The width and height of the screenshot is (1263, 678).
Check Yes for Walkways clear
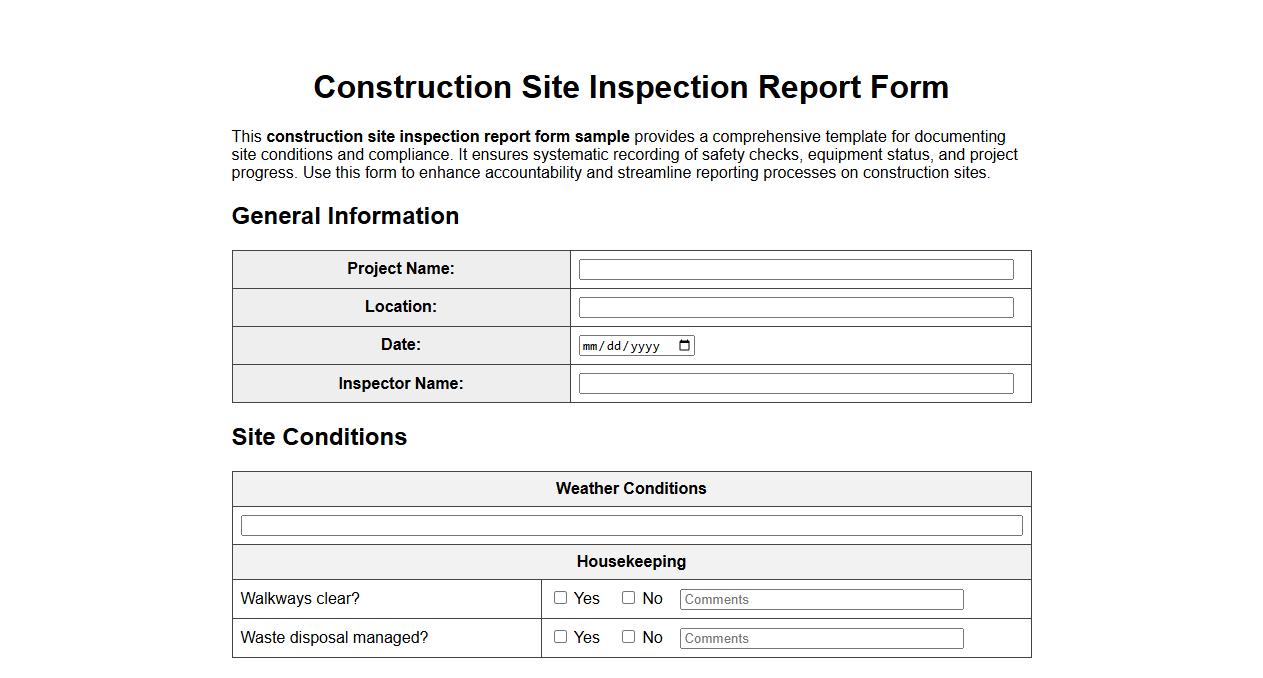561,597
